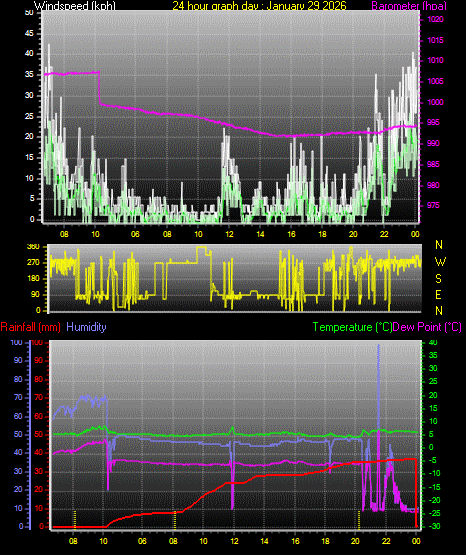466x555 pixels.
Task: Click the 360 value on wind direction axis
Action: tap(33, 247)
